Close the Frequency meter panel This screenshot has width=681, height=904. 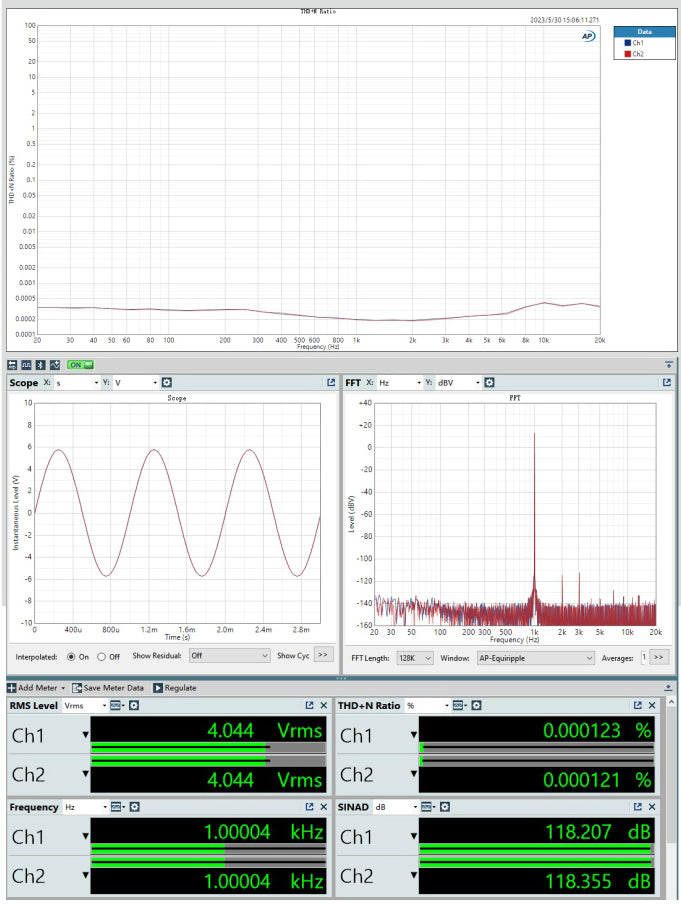pyautogui.click(x=323, y=807)
